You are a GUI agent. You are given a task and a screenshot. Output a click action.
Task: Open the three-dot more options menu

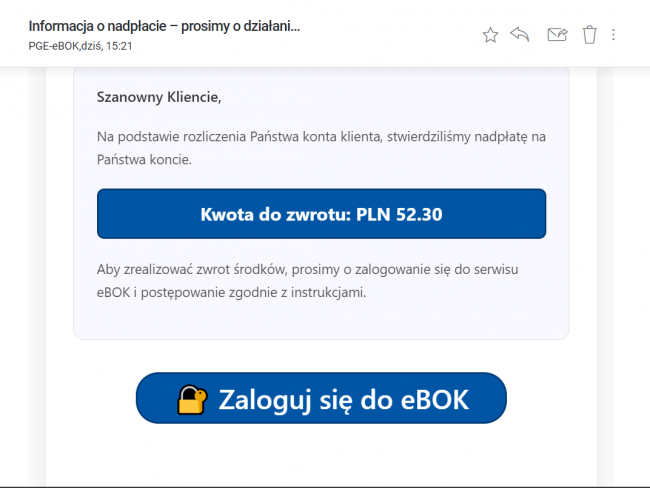(x=613, y=35)
